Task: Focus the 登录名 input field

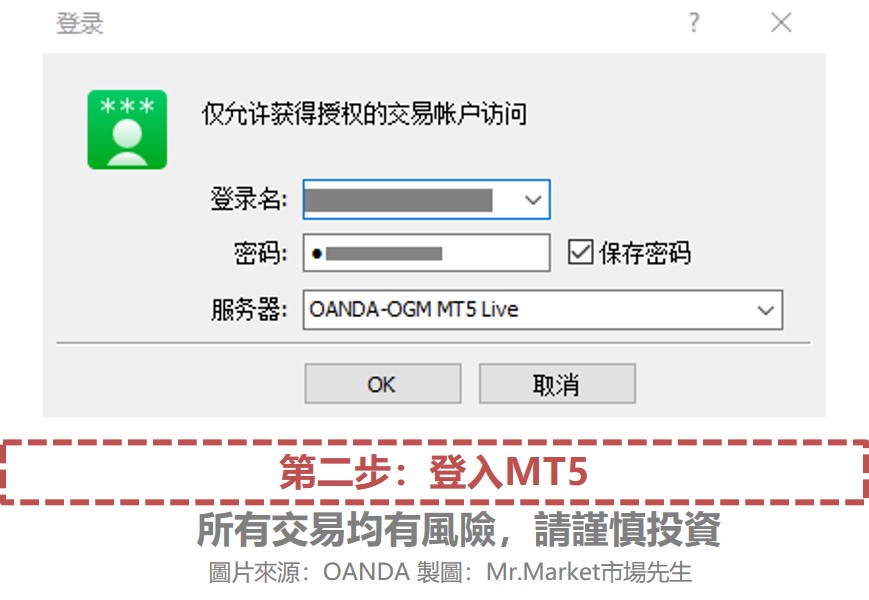Action: [426, 199]
